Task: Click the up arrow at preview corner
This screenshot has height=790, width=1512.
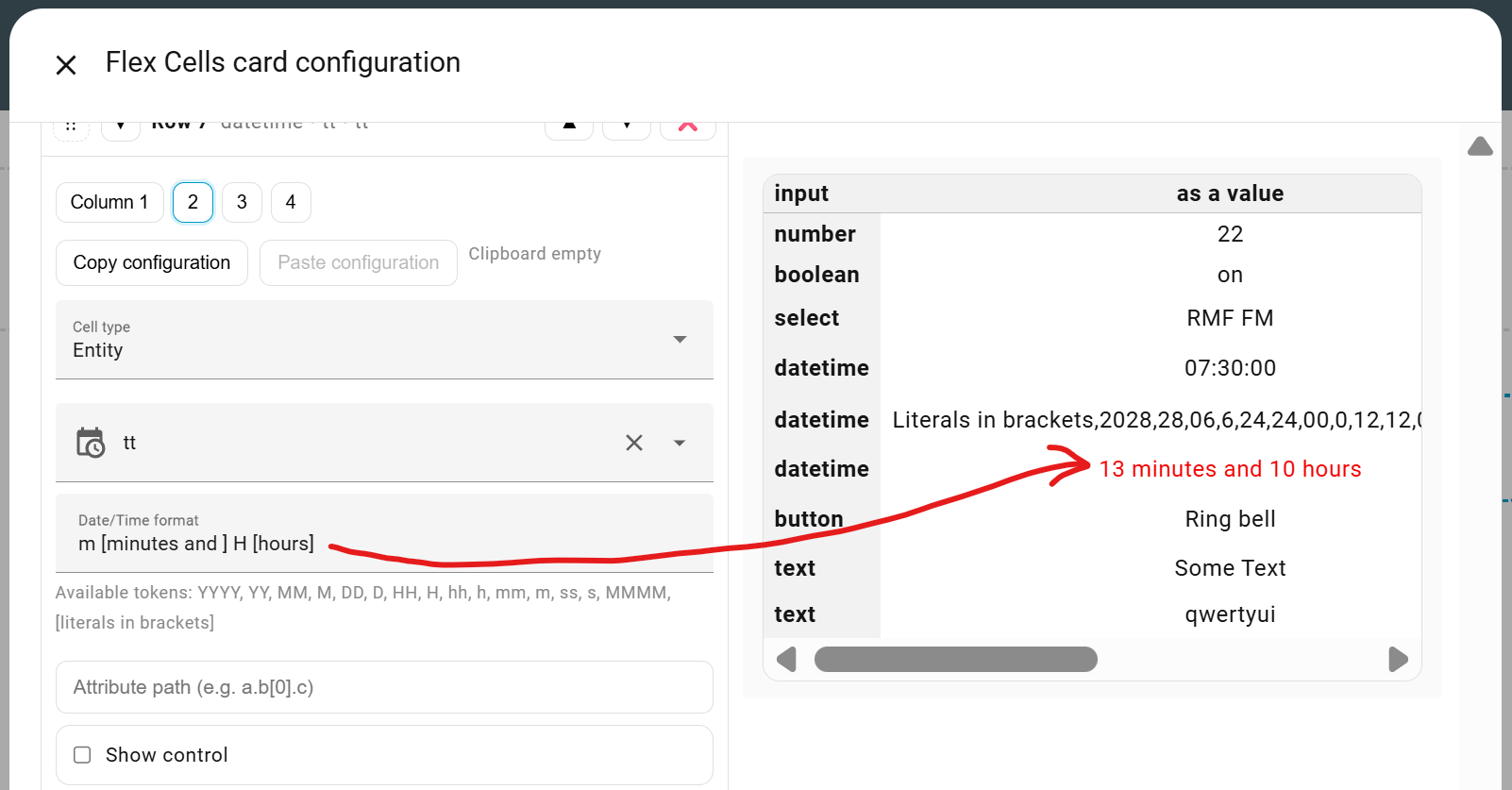Action: tap(1480, 146)
